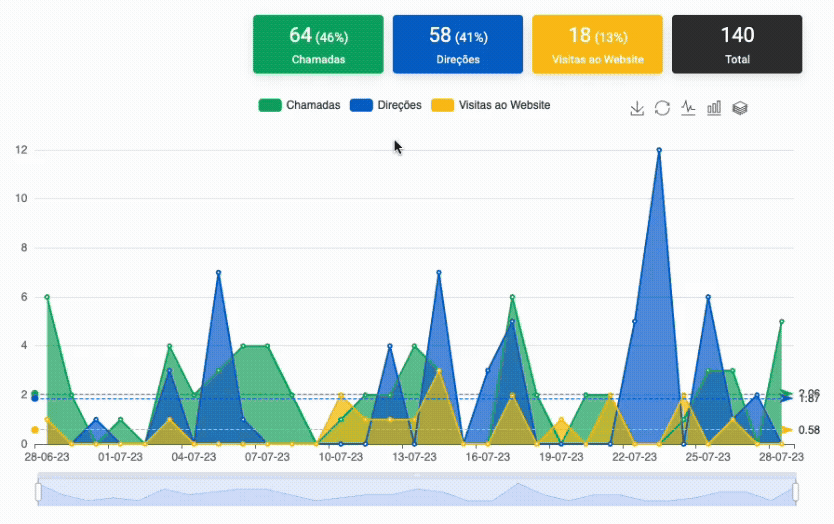Switch chart to line view icon
Viewport: 834px width, 524px height.
(x=688, y=108)
